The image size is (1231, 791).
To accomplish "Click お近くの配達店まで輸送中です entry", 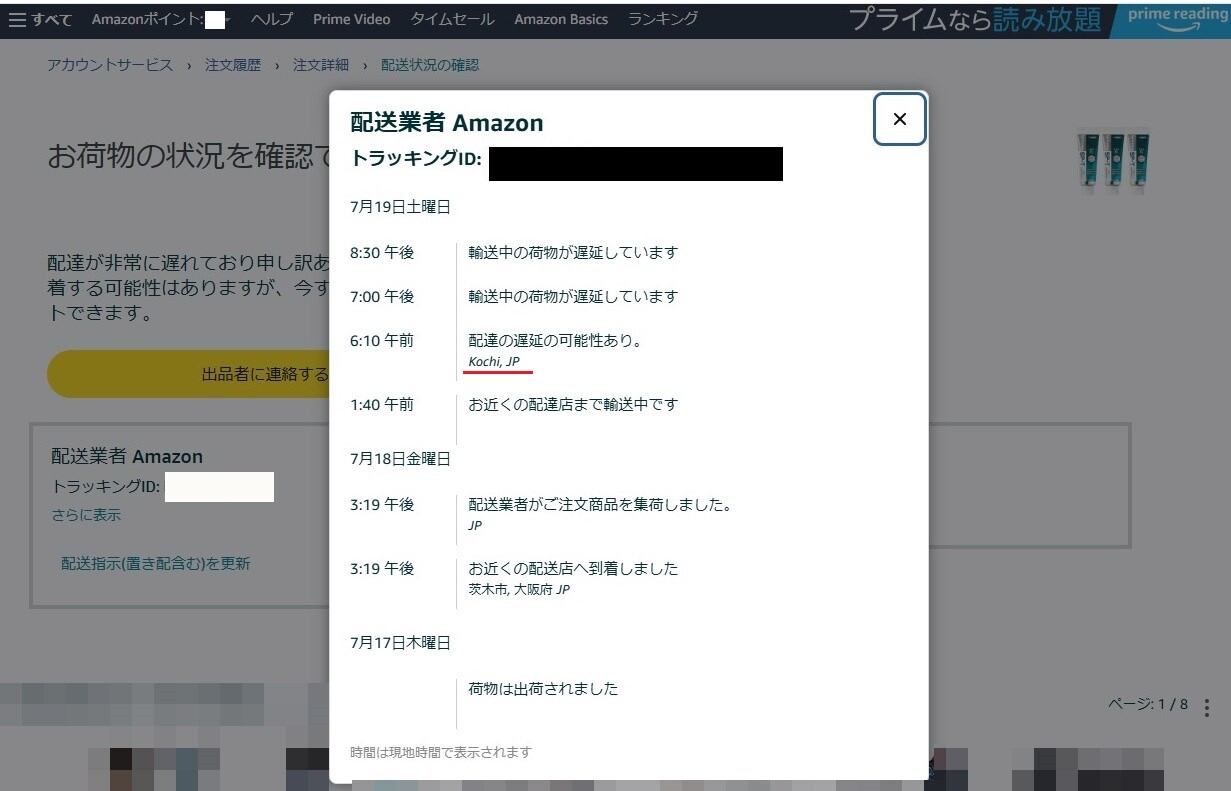I will pyautogui.click(x=573, y=404).
